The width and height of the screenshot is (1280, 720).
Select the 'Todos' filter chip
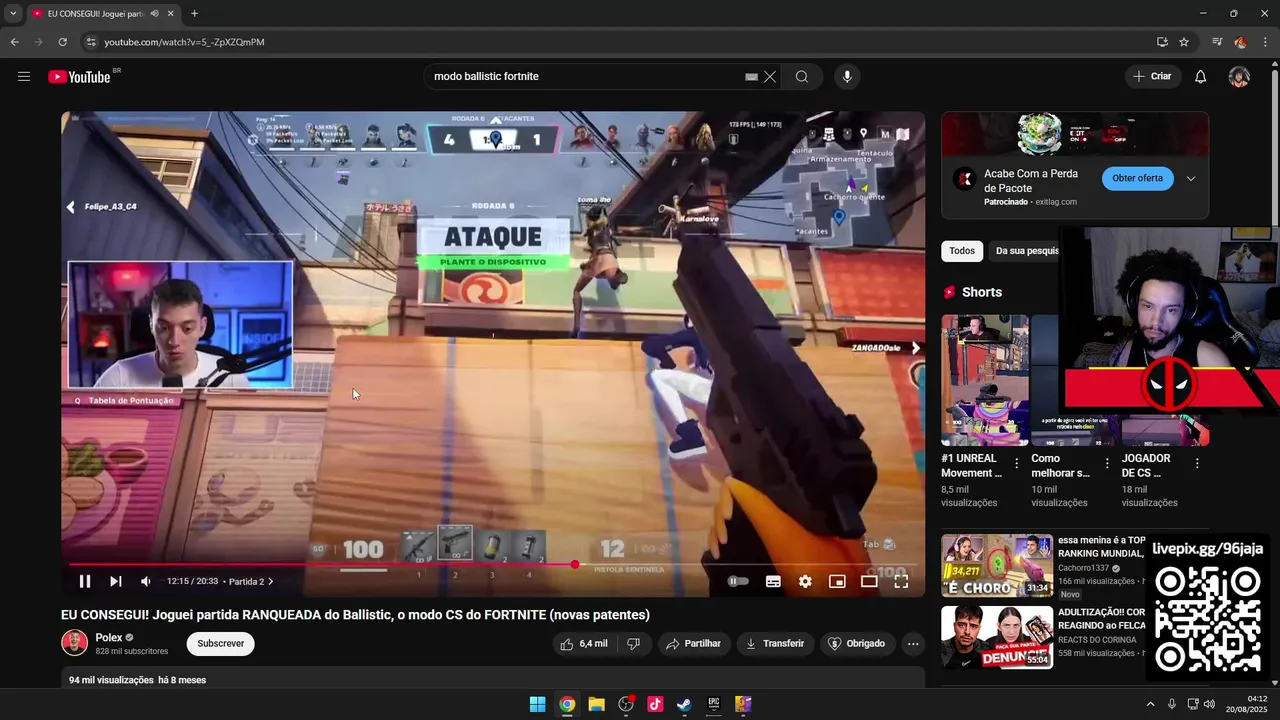click(962, 251)
